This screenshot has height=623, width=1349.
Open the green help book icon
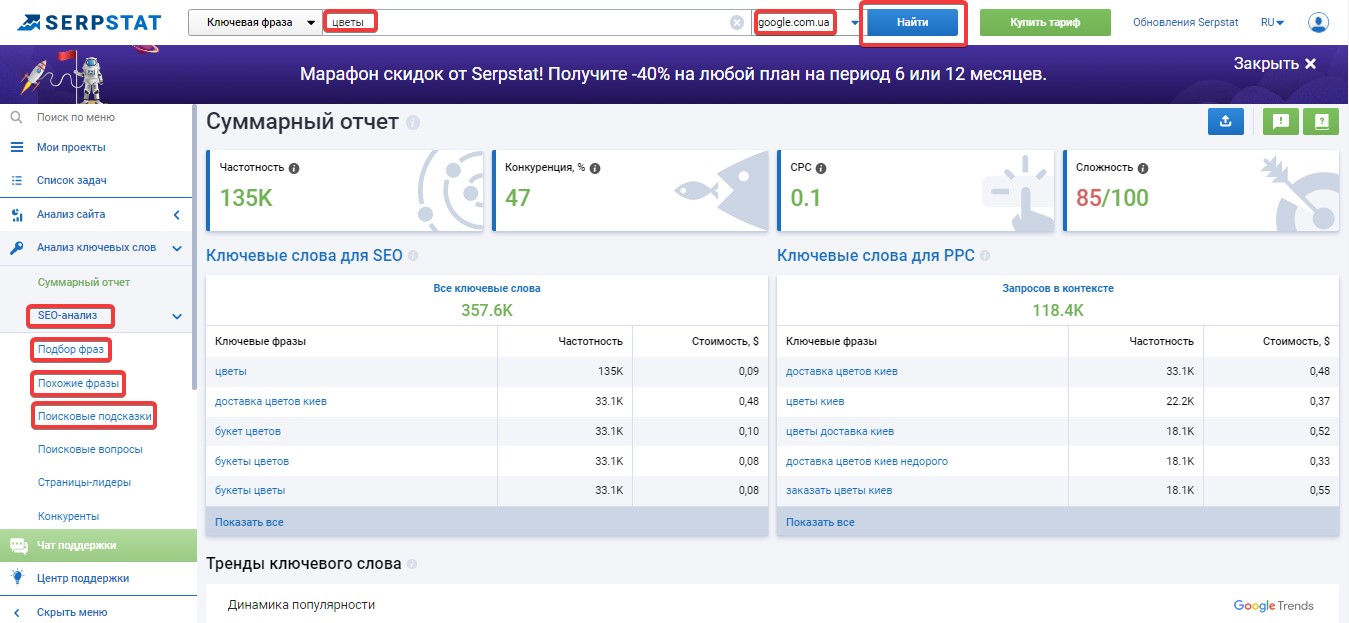pos(1321,122)
